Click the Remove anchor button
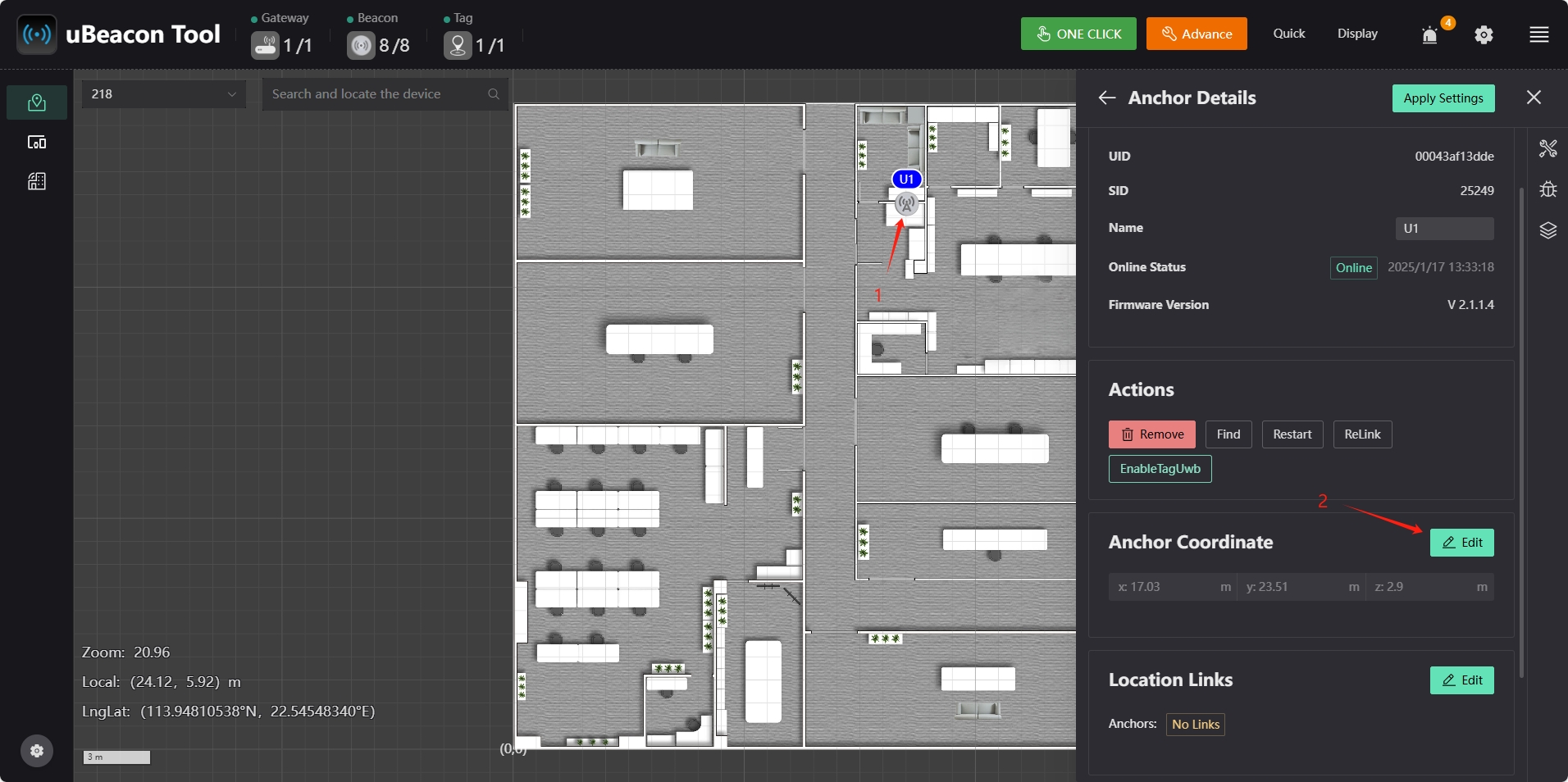The height and width of the screenshot is (782, 1568). point(1152,434)
